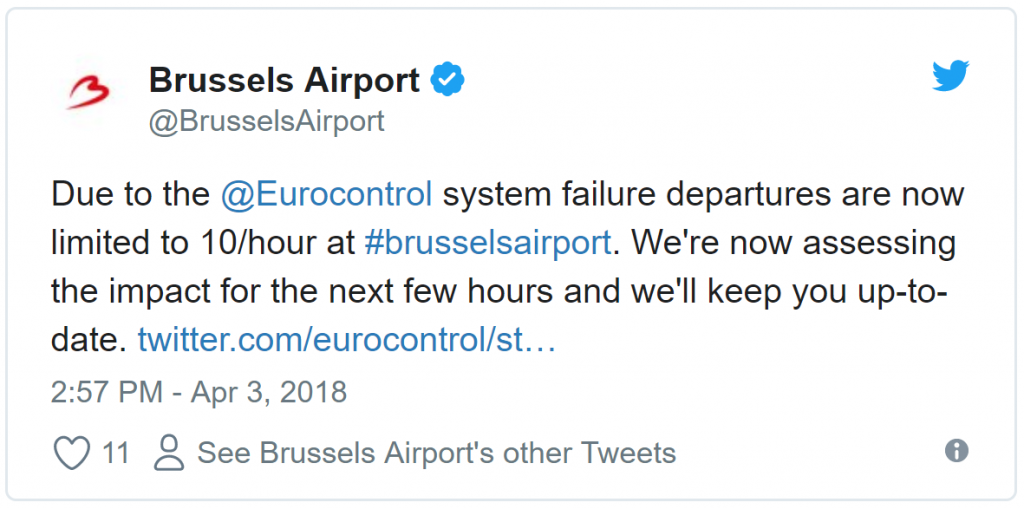See Brussels Airport's other Tweets
The width and height of the screenshot is (1024, 509).
436,453
